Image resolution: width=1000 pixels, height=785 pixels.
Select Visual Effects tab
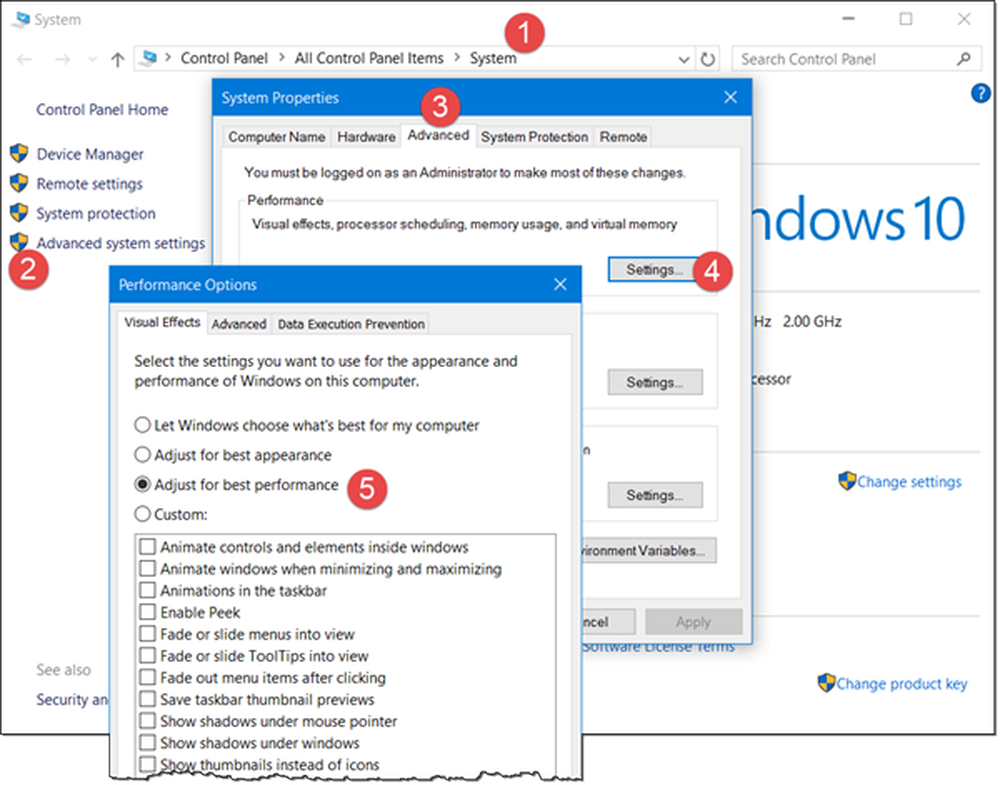click(162, 323)
